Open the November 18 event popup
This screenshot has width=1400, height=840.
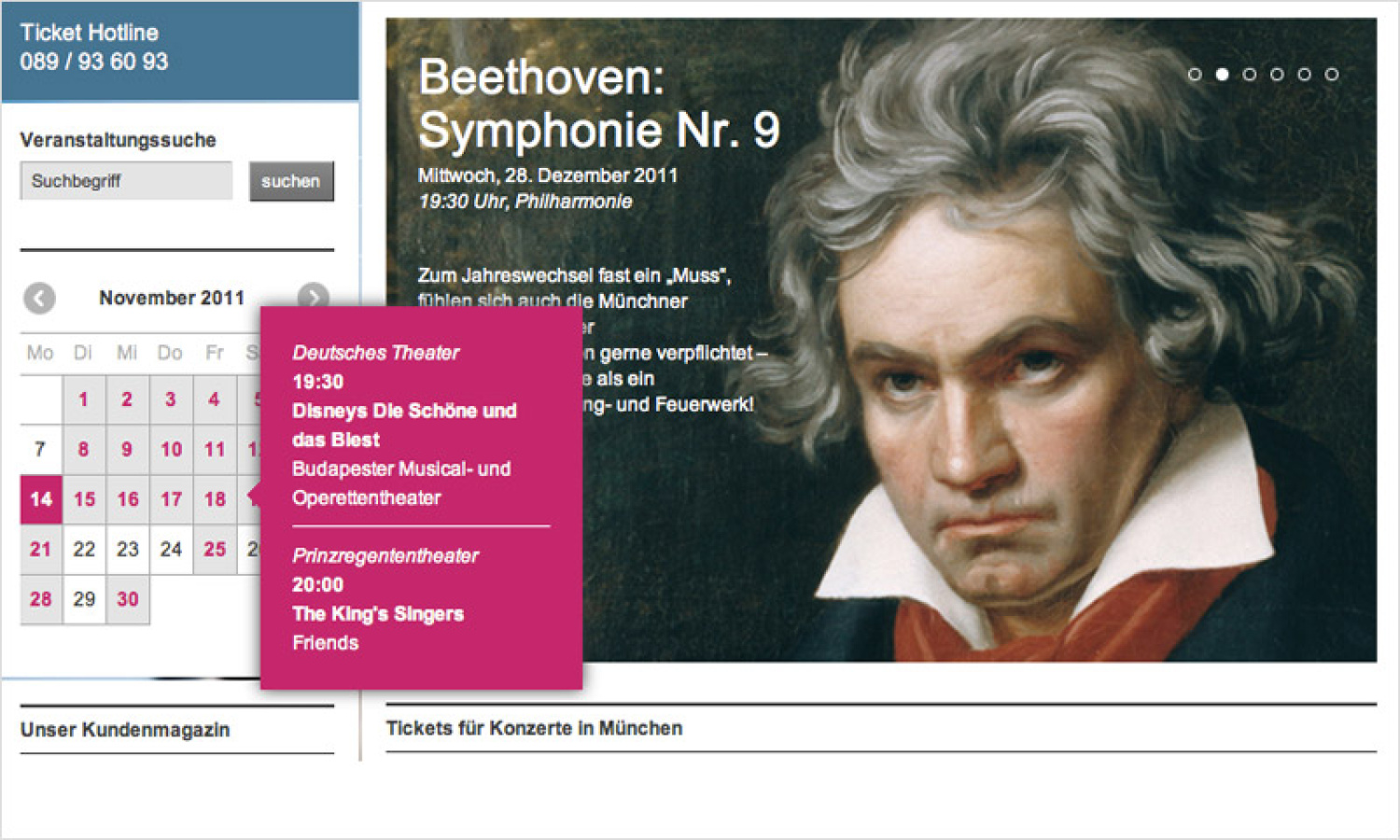[215, 499]
